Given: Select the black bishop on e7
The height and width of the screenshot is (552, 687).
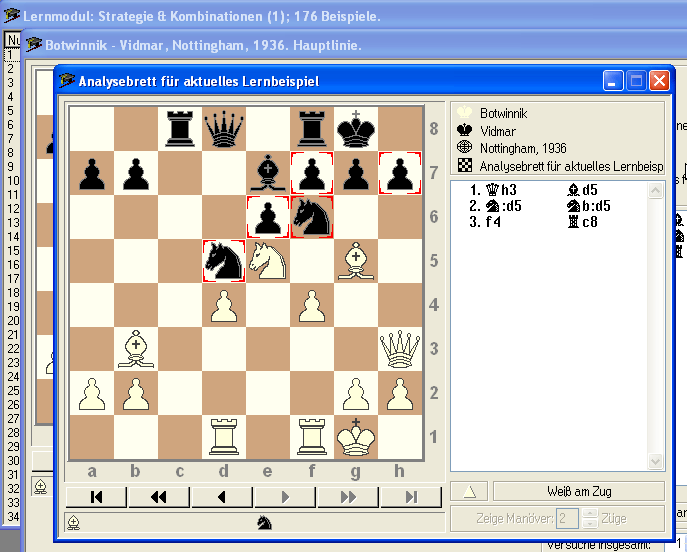Looking at the screenshot, I should click(268, 172).
